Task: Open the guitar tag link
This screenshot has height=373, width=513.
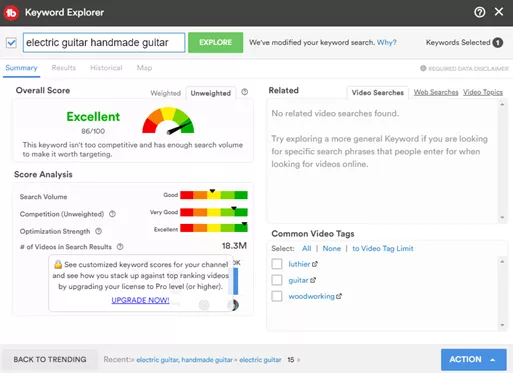Action: pos(298,280)
